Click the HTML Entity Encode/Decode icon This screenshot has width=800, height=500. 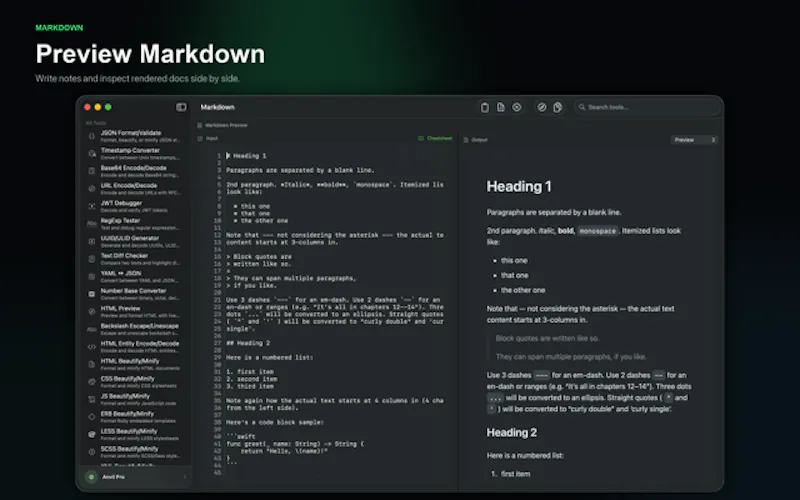click(92, 347)
